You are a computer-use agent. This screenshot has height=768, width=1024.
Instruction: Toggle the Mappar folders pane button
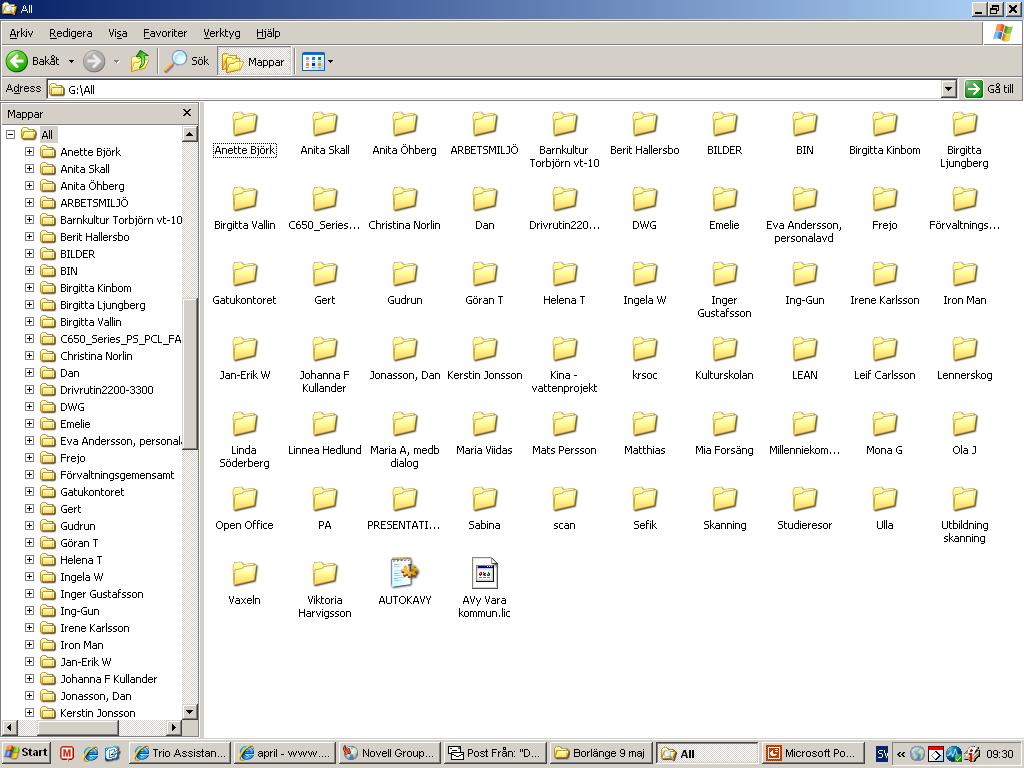254,61
